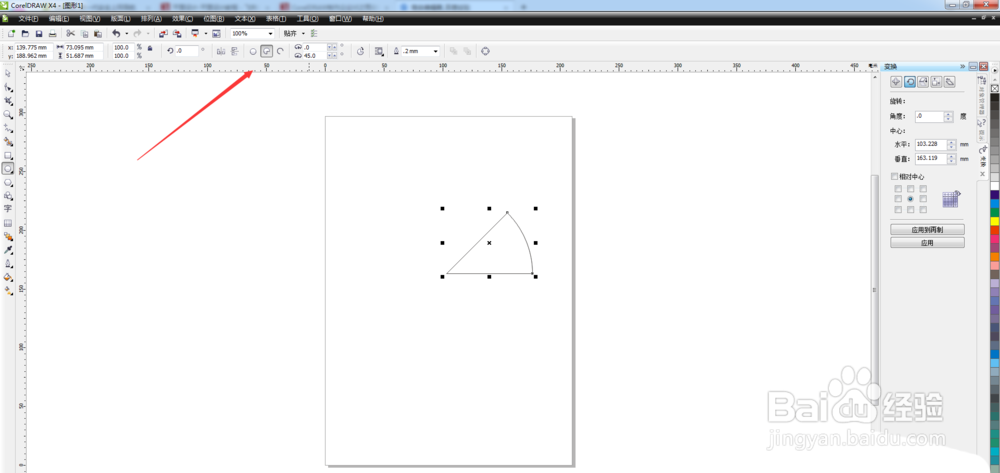
Task: Select the Polygon tool
Action: [x=8, y=182]
